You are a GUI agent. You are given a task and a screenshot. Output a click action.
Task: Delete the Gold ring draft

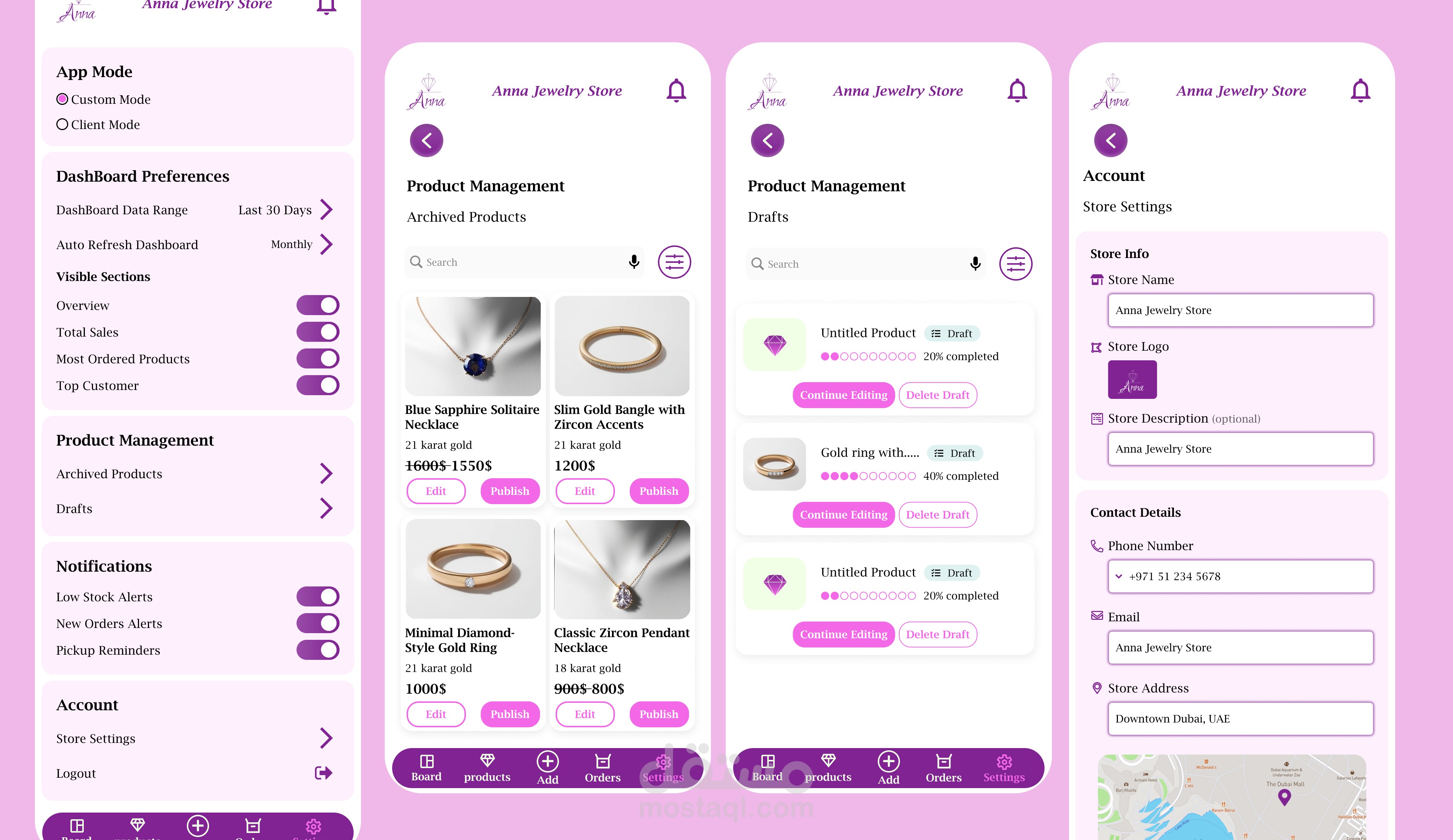point(937,514)
